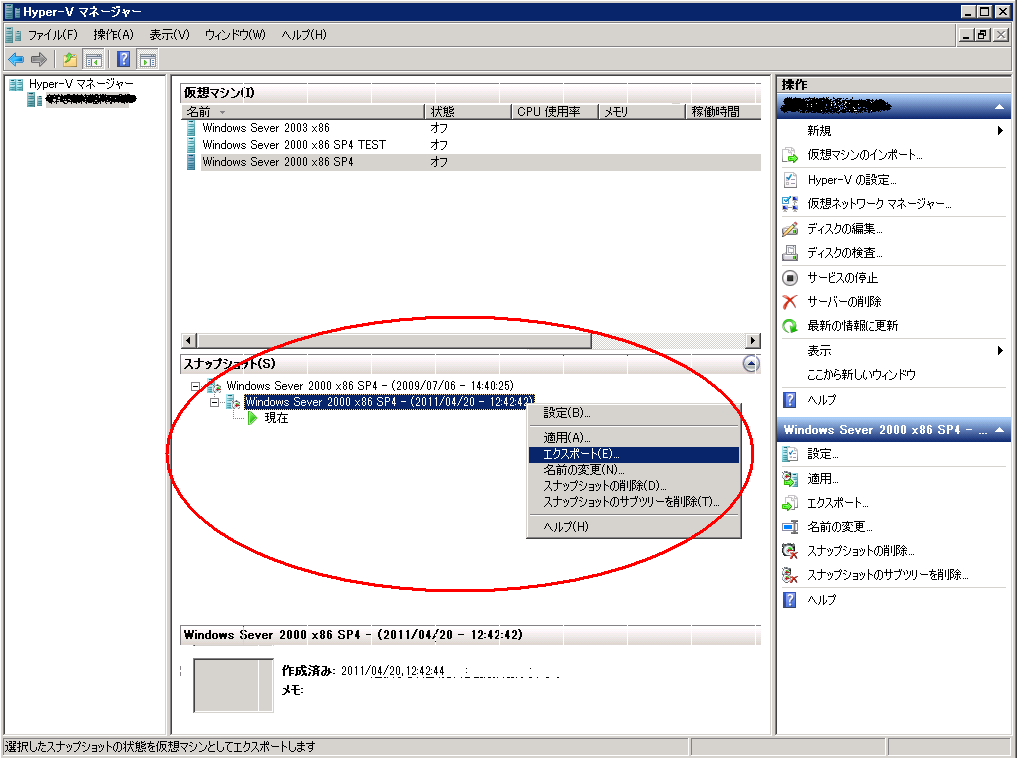The height and width of the screenshot is (758, 1017).
Task: Click the スナップショットの削除 icon in actions pane
Action: [x=789, y=551]
